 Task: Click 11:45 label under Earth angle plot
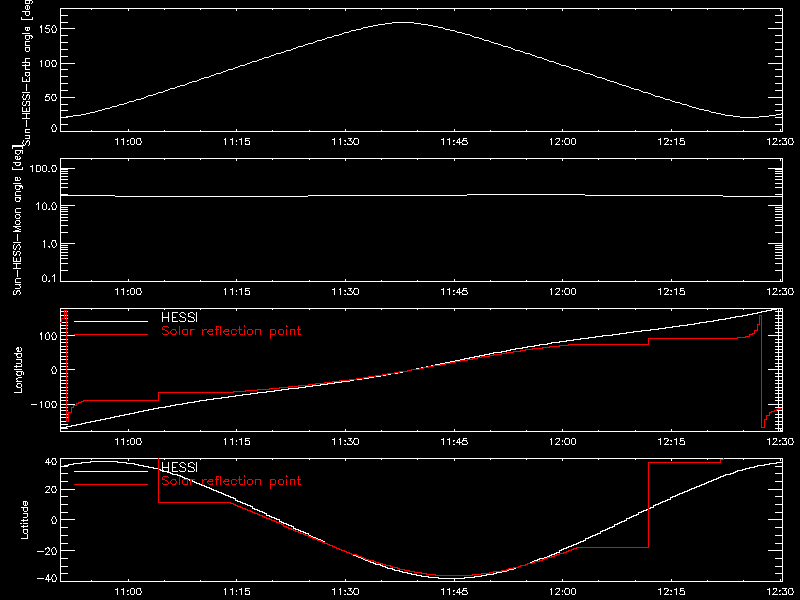pyautogui.click(x=454, y=142)
